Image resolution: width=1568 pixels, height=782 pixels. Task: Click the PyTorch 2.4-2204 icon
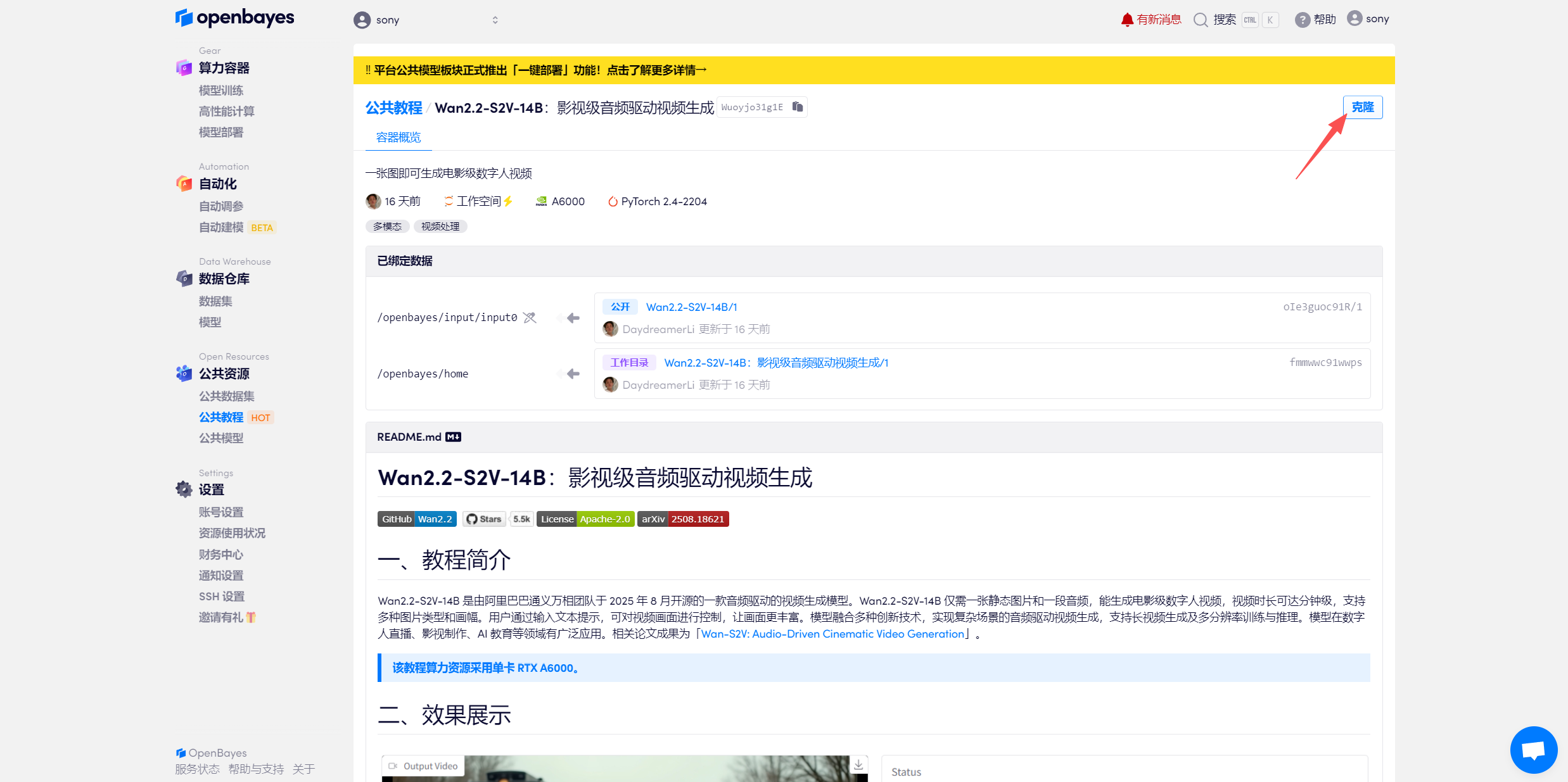coord(613,201)
